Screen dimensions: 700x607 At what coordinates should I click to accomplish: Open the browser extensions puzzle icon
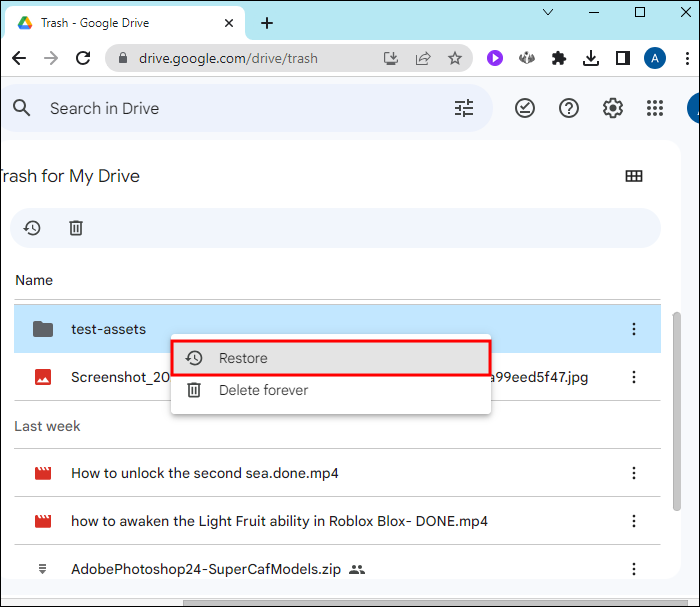[x=559, y=58]
